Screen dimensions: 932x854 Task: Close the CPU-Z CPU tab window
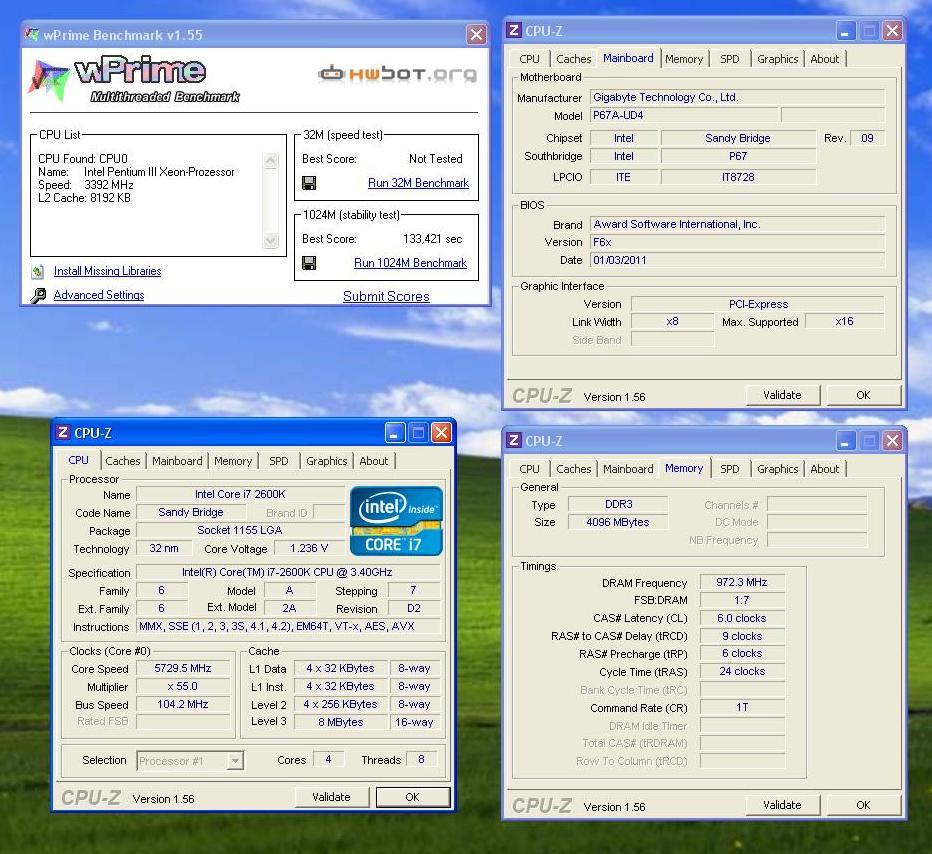pyautogui.click(x=441, y=433)
